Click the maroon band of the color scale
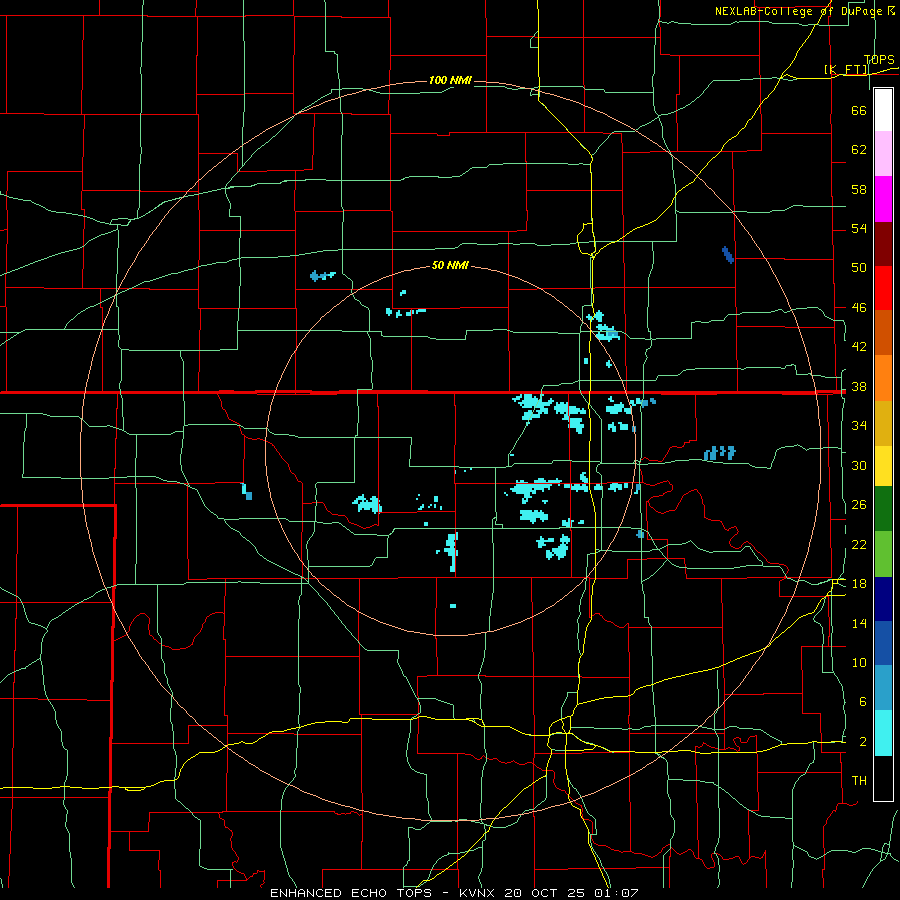The width and height of the screenshot is (900, 900). [883, 244]
